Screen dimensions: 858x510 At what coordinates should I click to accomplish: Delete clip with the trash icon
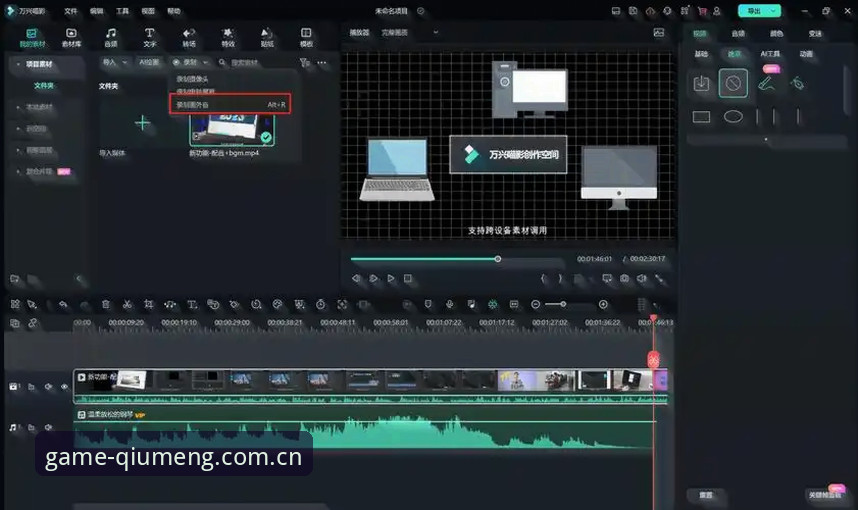click(106, 304)
